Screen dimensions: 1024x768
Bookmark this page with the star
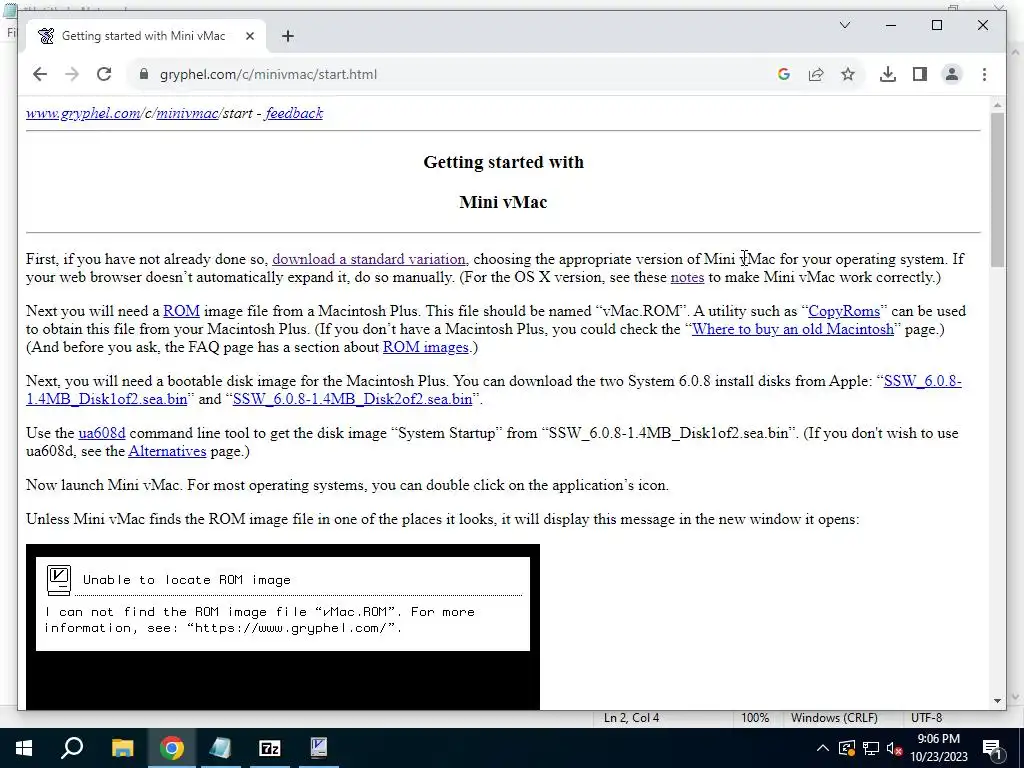(848, 74)
